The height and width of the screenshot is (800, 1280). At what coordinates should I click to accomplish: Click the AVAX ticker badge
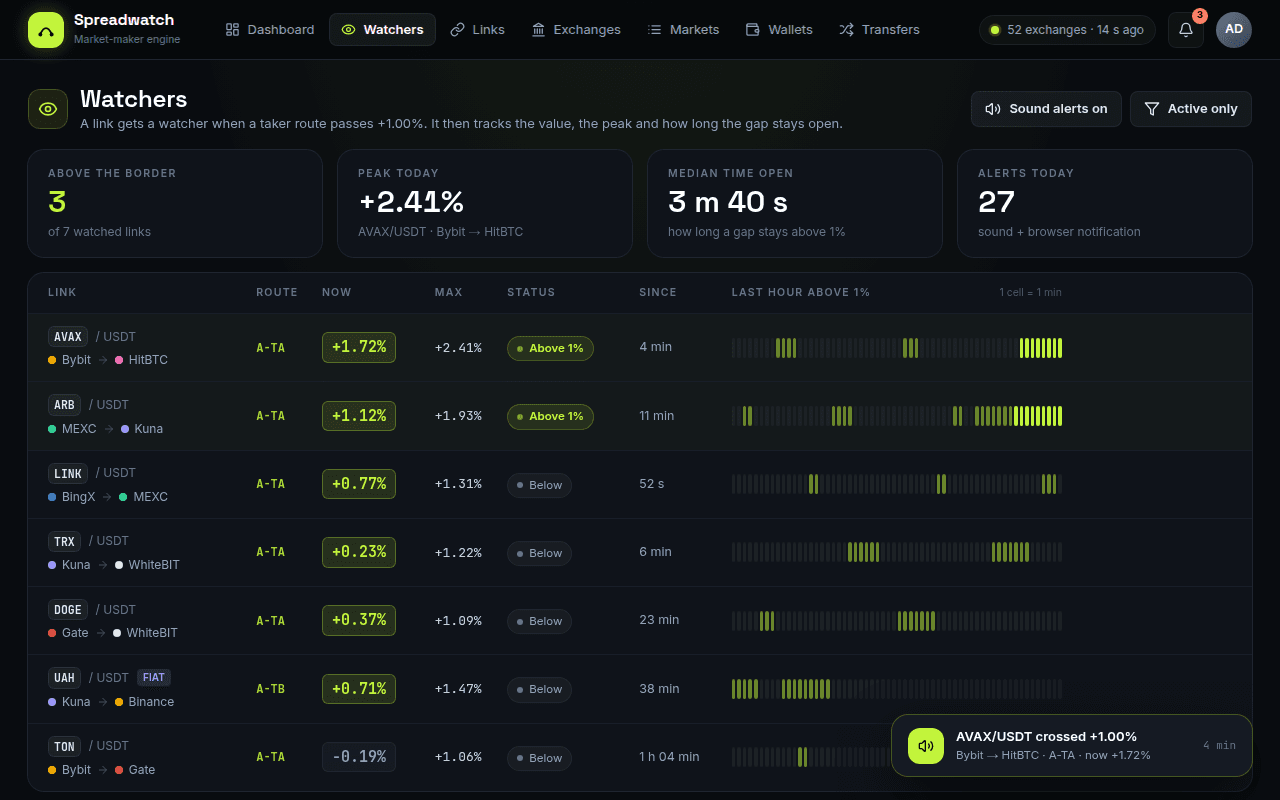(x=68, y=337)
